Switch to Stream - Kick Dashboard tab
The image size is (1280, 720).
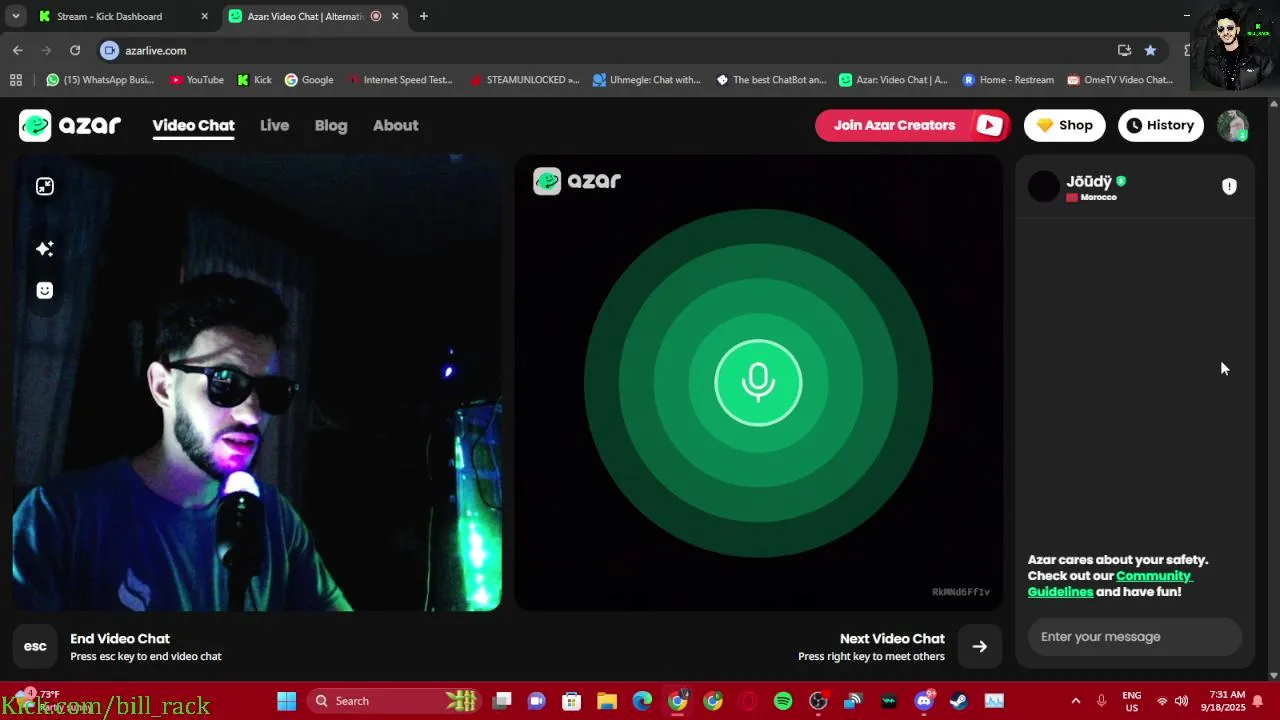(x=120, y=16)
